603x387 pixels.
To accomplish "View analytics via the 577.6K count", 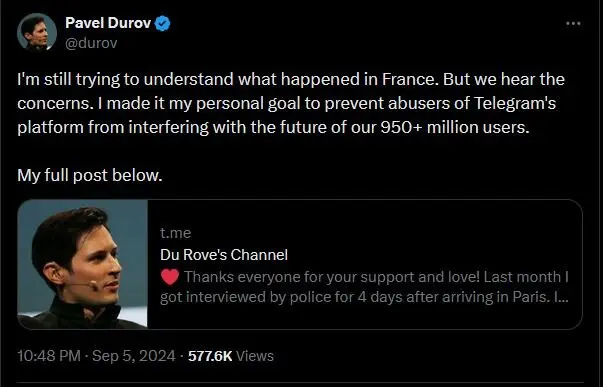I will pos(210,356).
